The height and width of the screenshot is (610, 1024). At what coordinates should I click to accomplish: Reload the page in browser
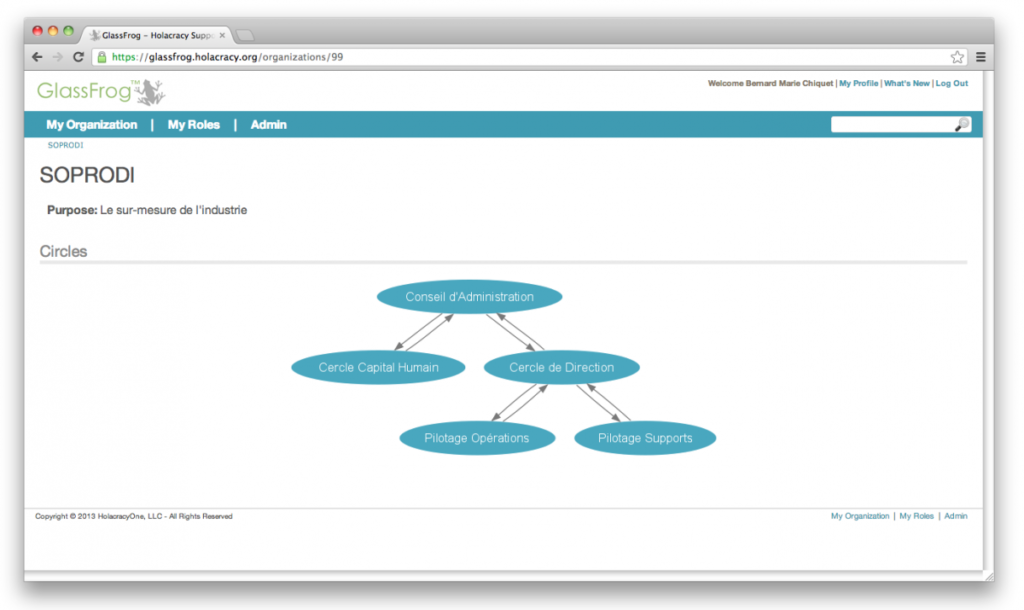(78, 57)
